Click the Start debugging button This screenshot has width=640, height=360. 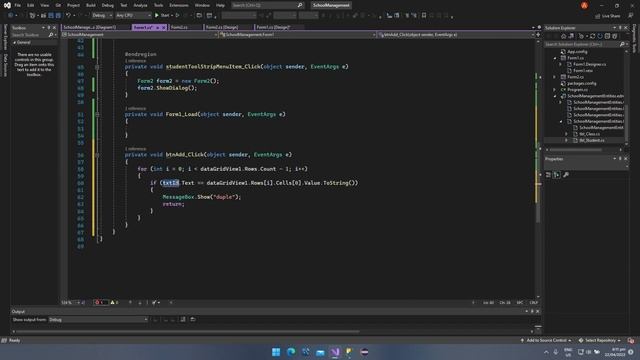(x=162, y=16)
